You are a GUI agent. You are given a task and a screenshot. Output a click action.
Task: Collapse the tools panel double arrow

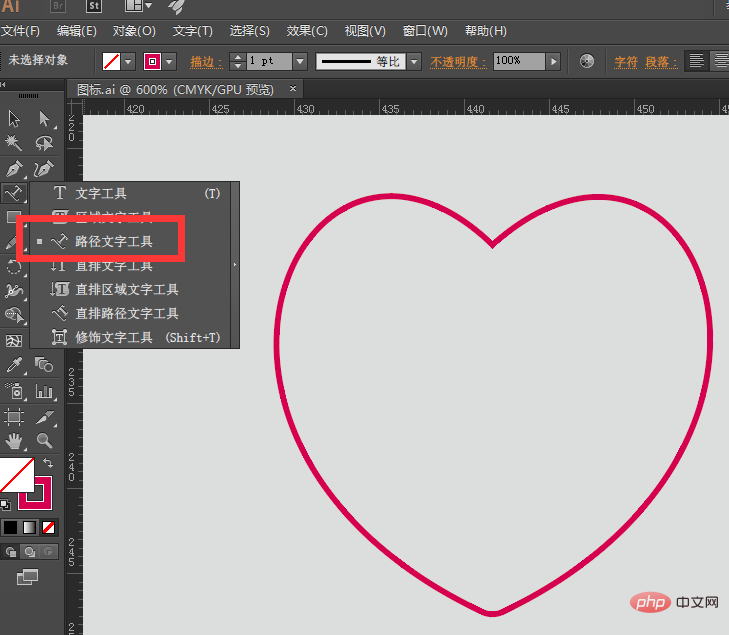[3, 85]
